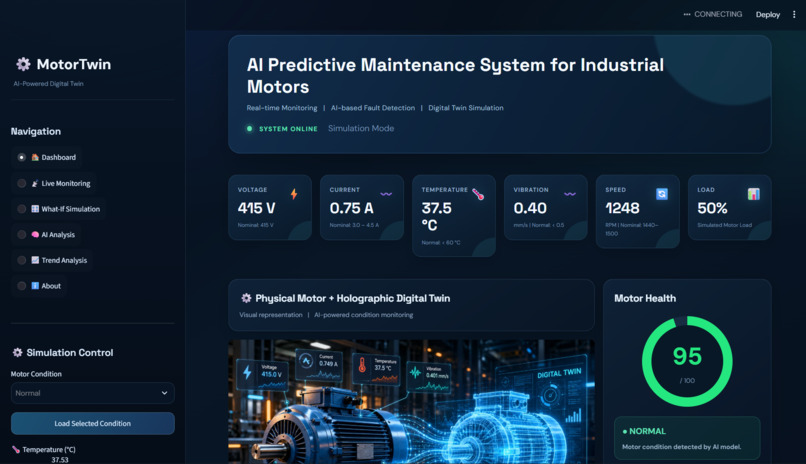
Task: Click the Deploy button
Action: click(x=767, y=14)
